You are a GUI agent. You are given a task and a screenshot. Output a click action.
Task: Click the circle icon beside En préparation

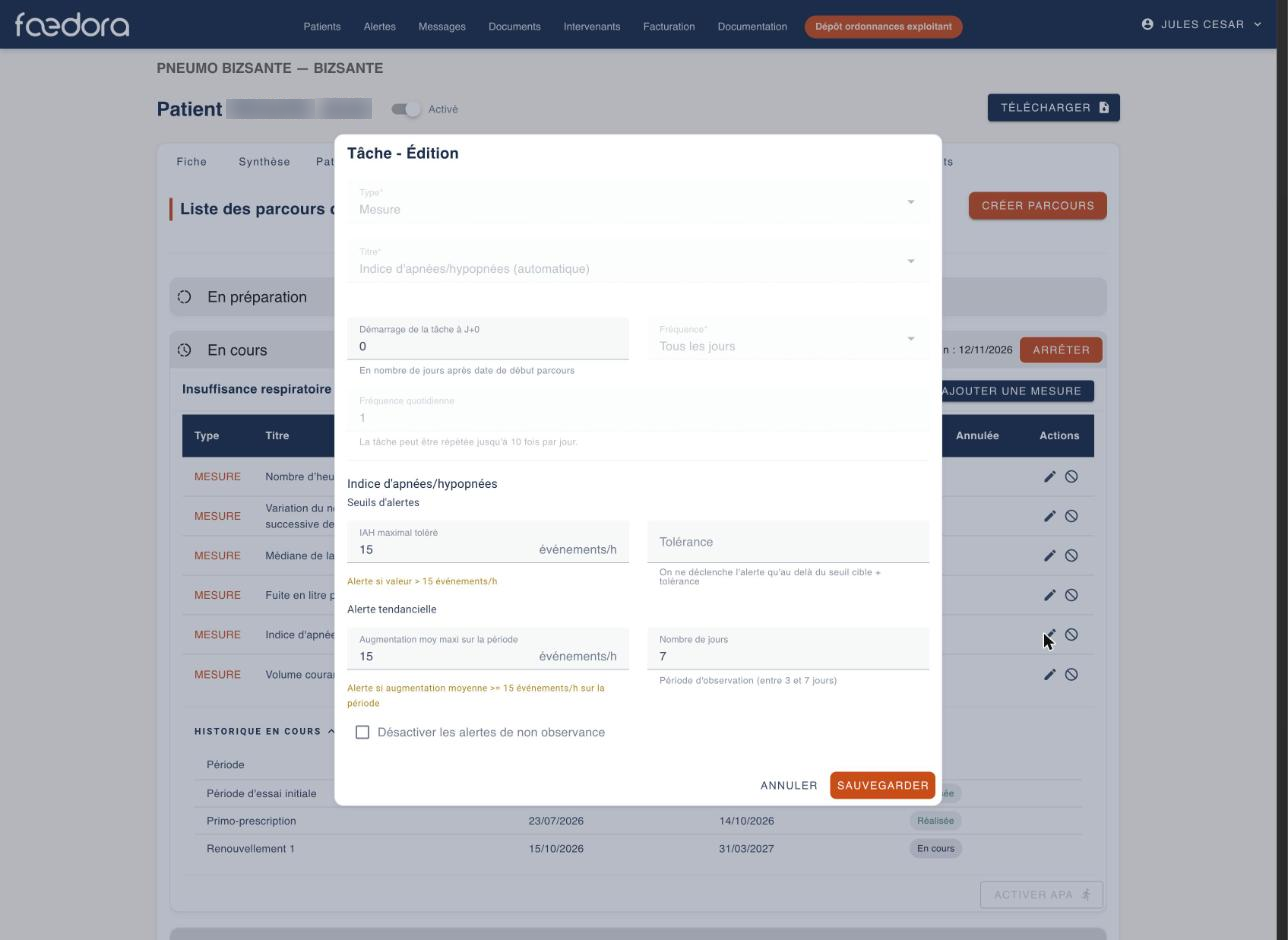pyautogui.click(x=184, y=297)
